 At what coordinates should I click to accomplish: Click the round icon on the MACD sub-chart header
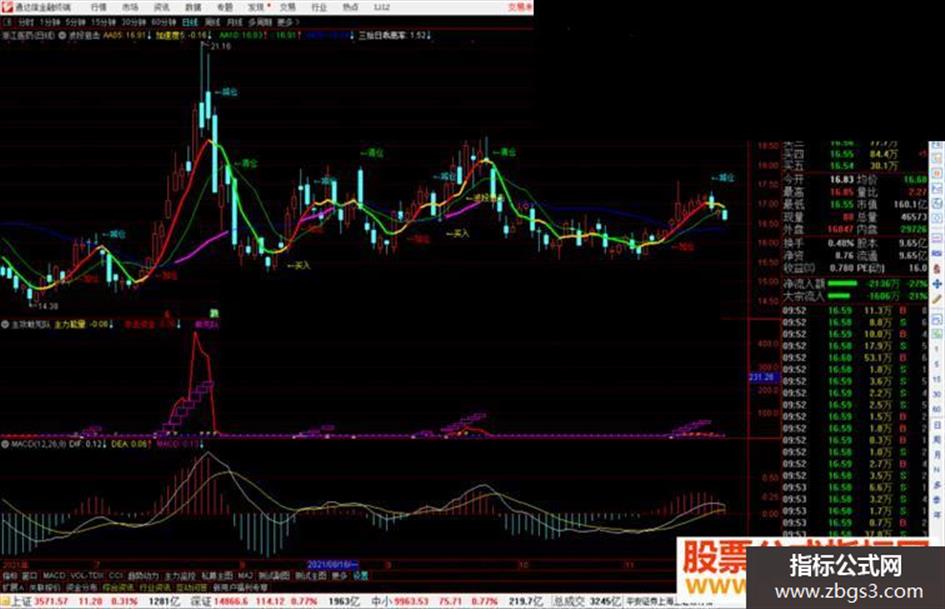click(5, 444)
